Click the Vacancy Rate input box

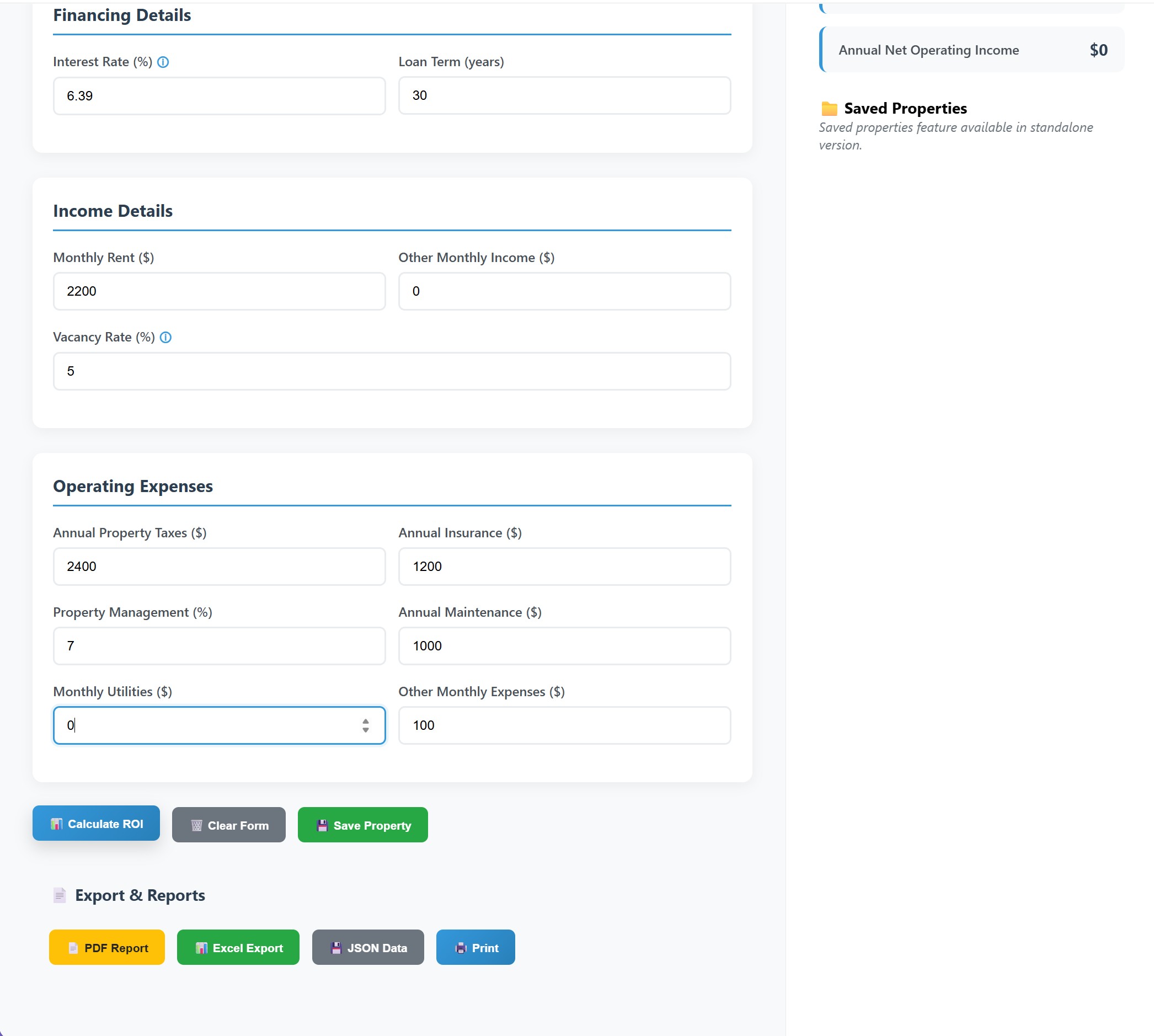(x=392, y=371)
